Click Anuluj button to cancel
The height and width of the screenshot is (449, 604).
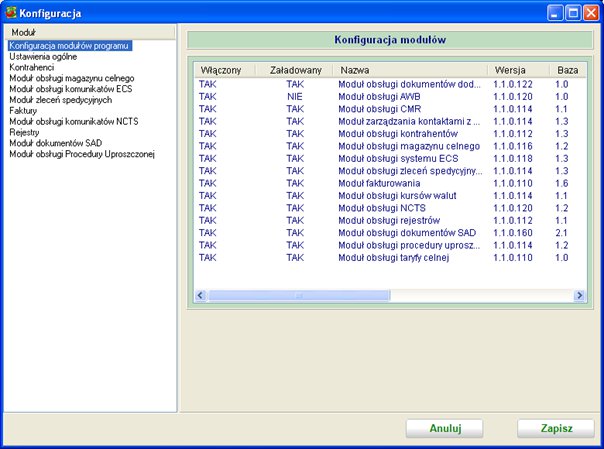445,428
